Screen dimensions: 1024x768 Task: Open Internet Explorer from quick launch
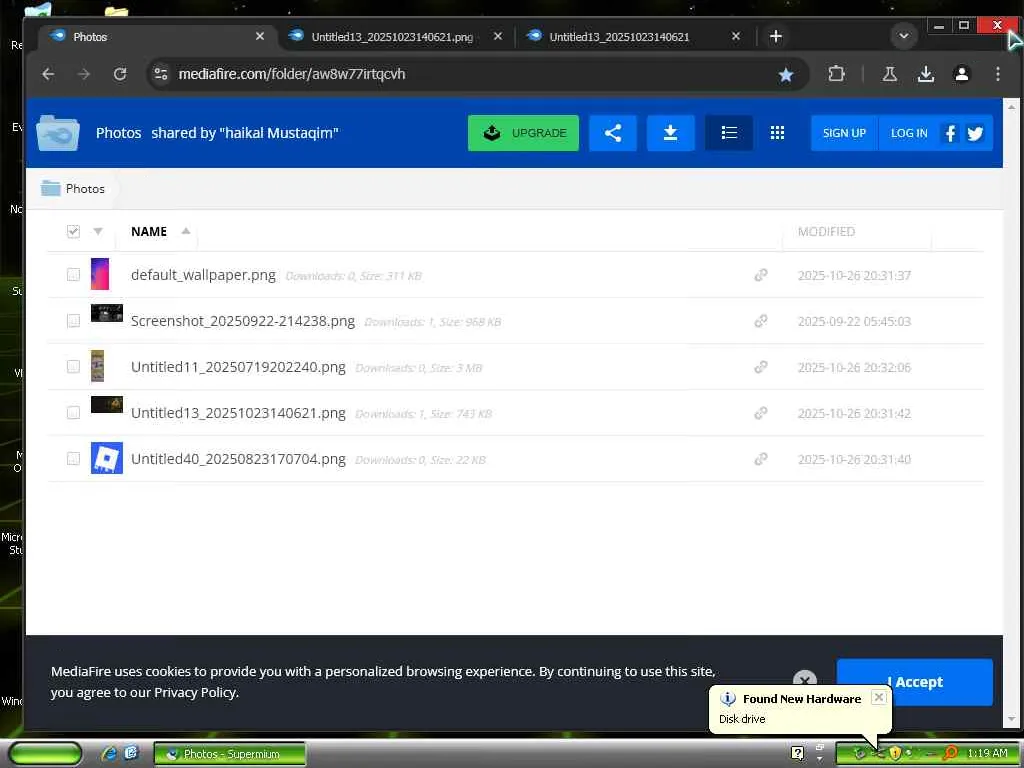[109, 754]
